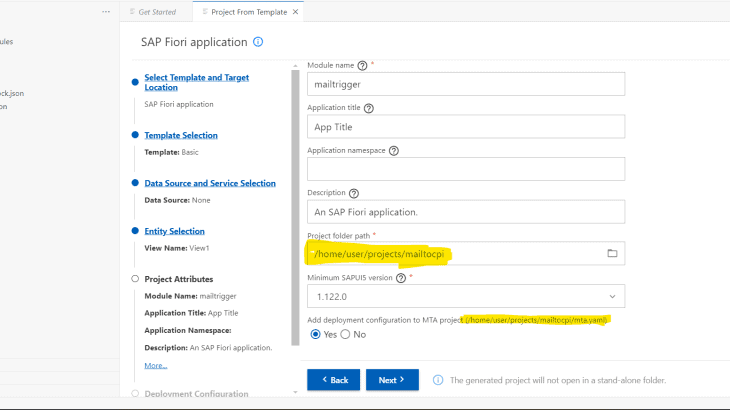Open folder browser for Project folder path
The width and height of the screenshot is (730, 410).
612,254
